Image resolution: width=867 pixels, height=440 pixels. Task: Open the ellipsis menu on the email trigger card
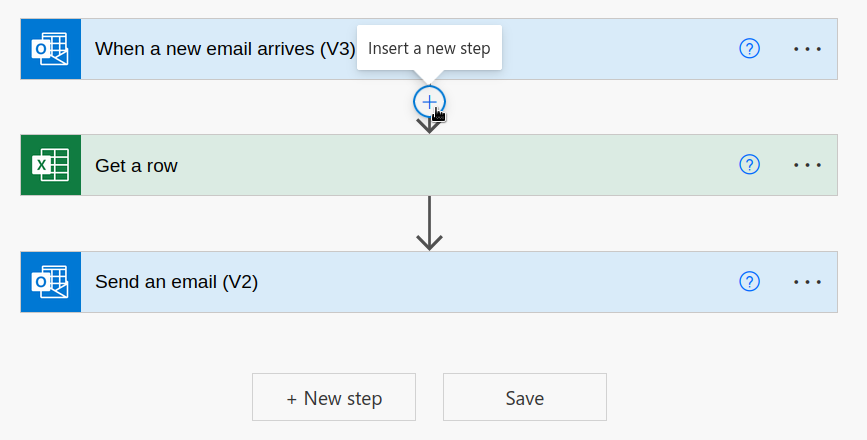pos(807,49)
